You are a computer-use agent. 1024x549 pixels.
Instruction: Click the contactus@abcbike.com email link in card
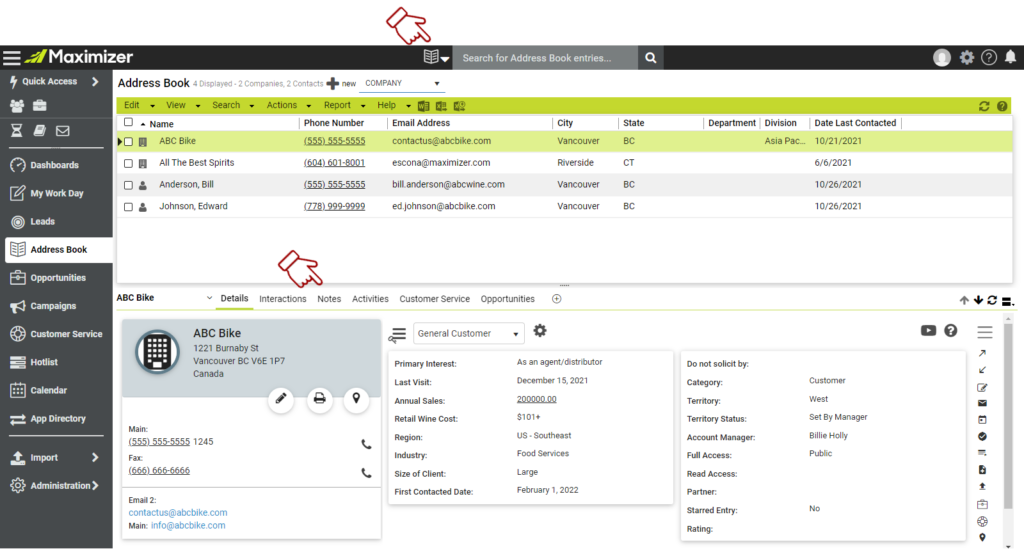[178, 512]
